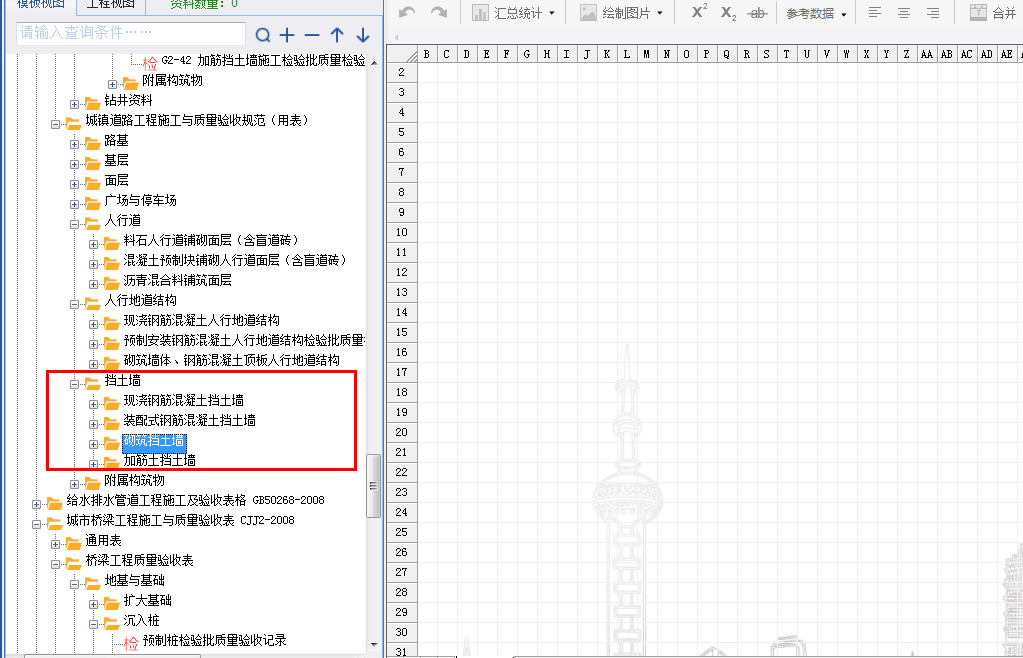Click the undo arrow icon
Viewport: 1023px width, 658px height.
click(x=407, y=13)
